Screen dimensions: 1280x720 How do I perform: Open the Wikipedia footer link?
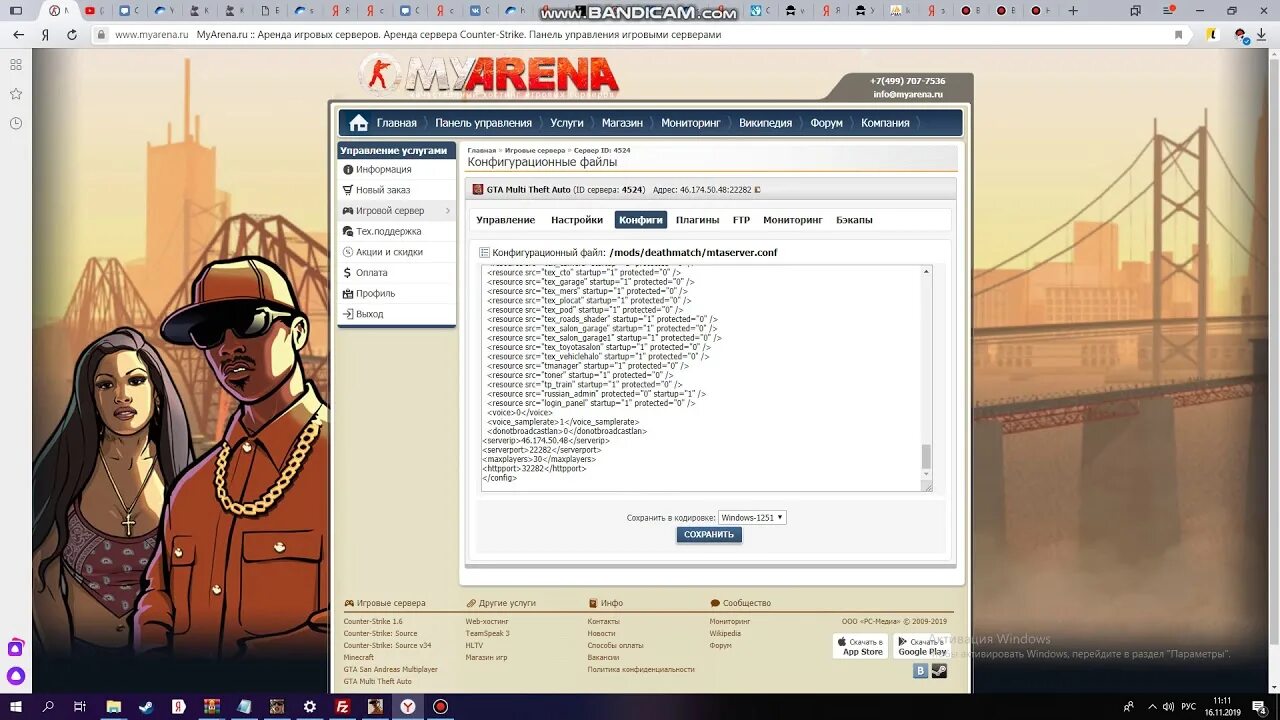pos(725,633)
